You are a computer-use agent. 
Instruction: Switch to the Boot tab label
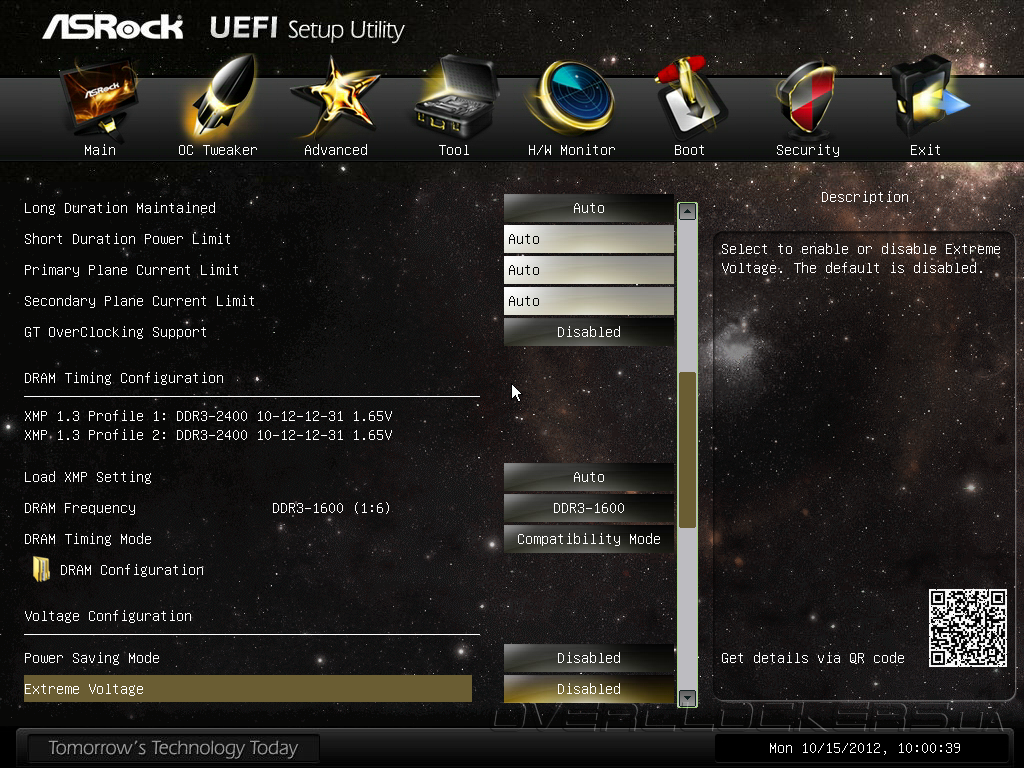point(689,150)
